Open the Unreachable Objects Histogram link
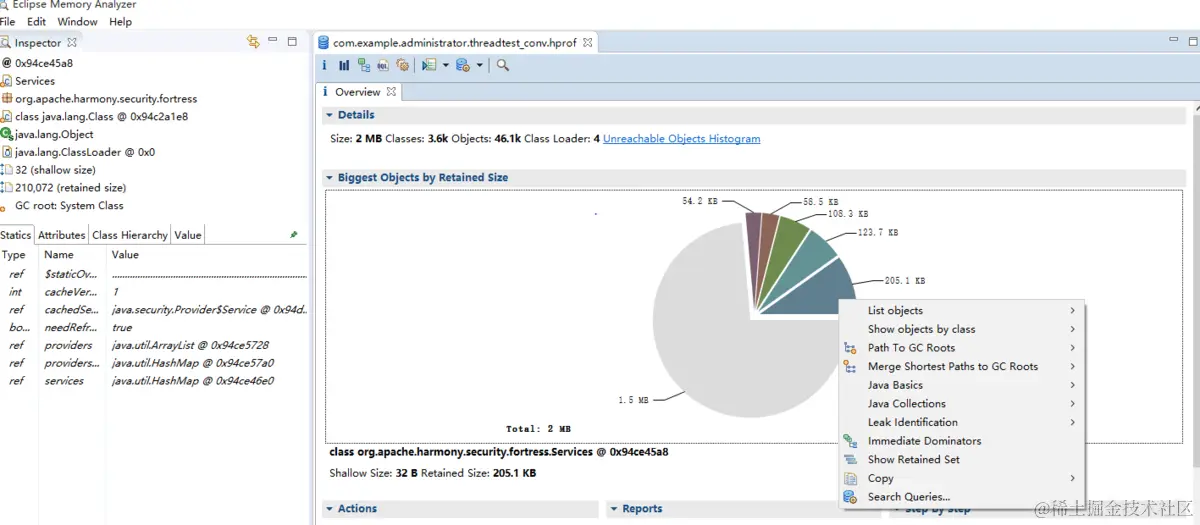This screenshot has height=525, width=1200. pos(681,139)
